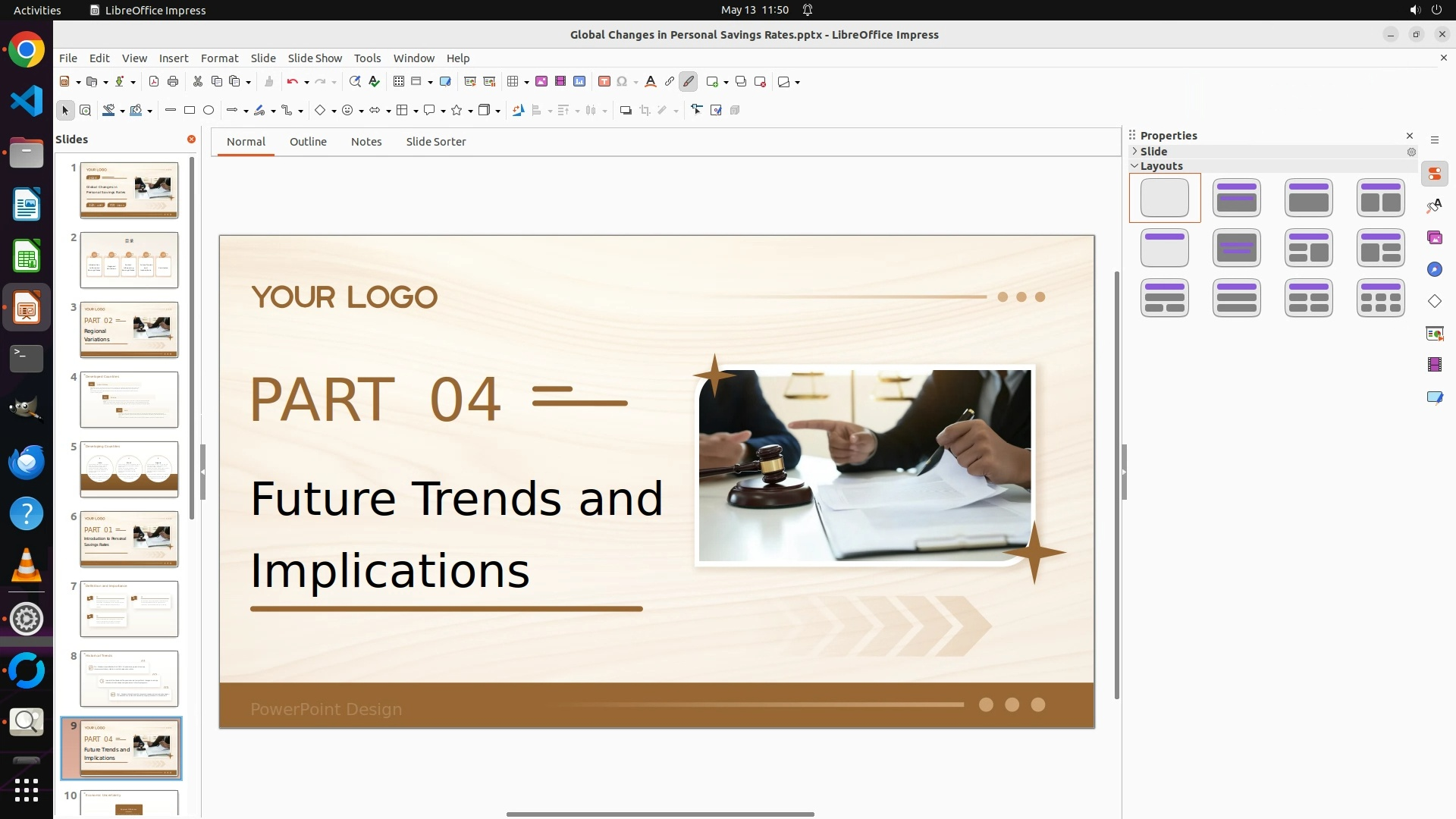Toggle the Display Grid button
The image size is (1456, 819).
point(399,82)
